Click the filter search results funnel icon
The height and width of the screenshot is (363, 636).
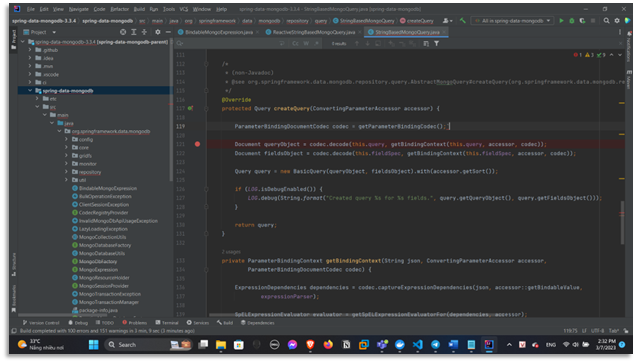436,43
